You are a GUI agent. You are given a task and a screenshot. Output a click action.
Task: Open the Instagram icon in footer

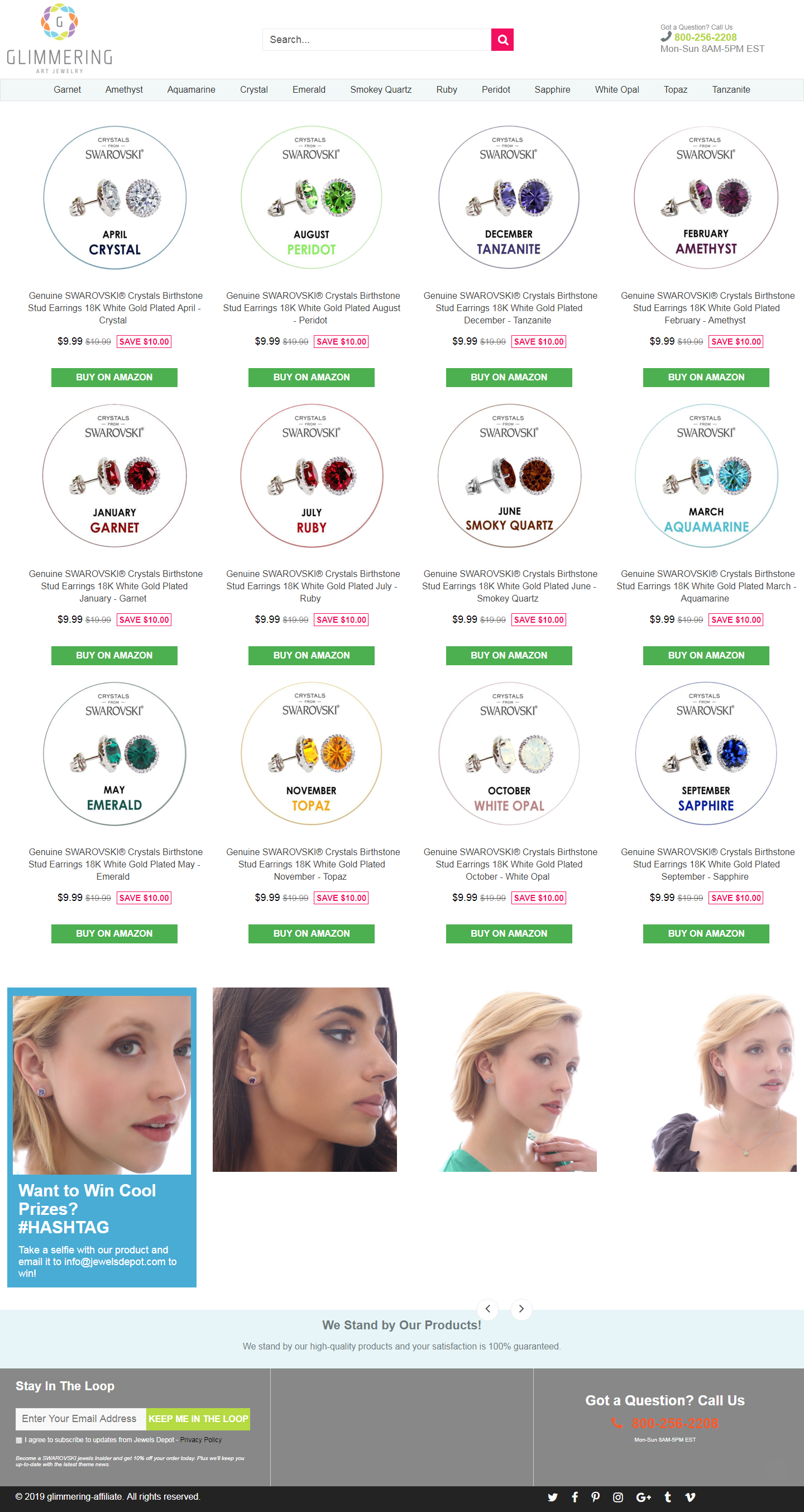coord(618,1497)
